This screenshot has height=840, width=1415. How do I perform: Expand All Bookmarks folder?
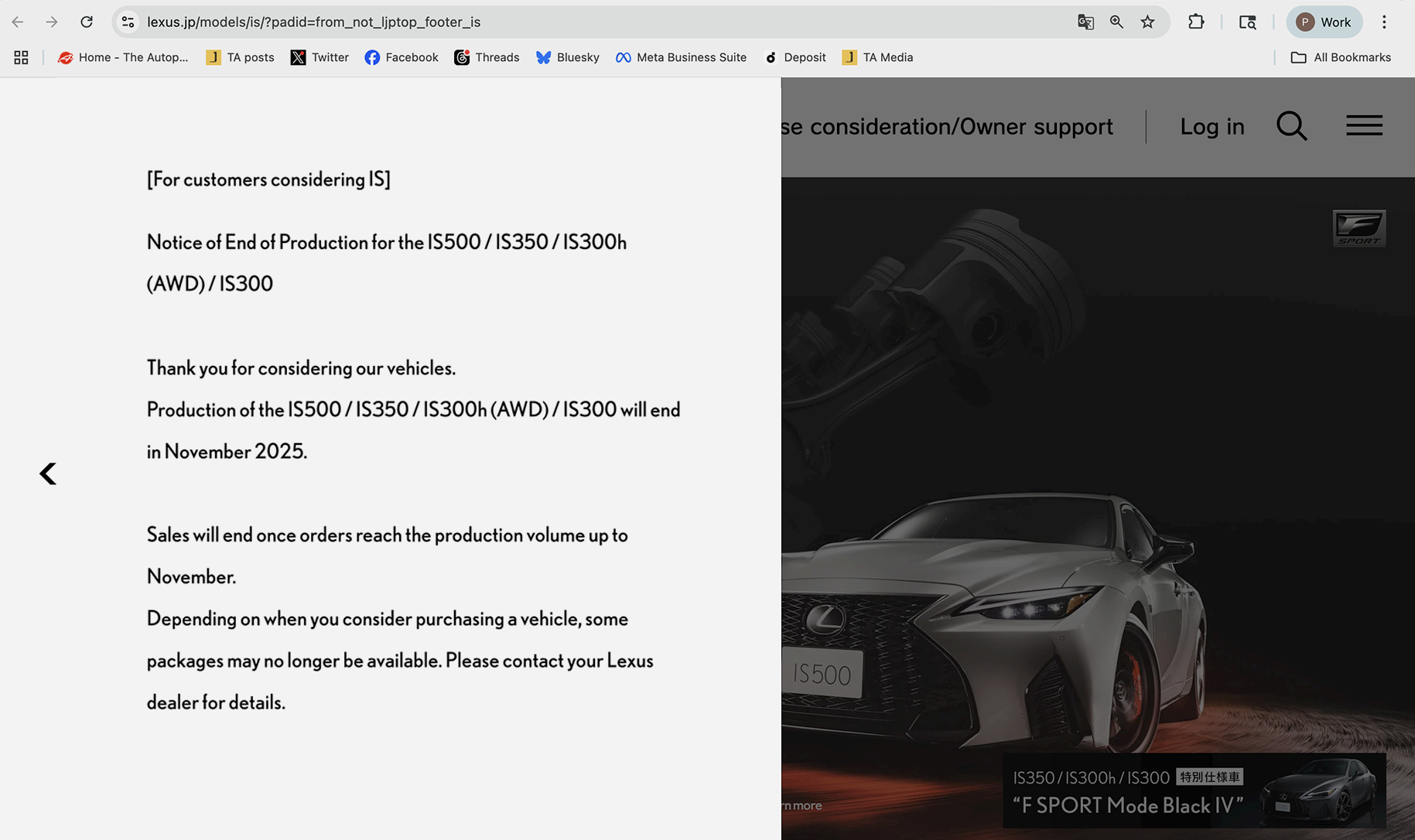(x=1341, y=56)
